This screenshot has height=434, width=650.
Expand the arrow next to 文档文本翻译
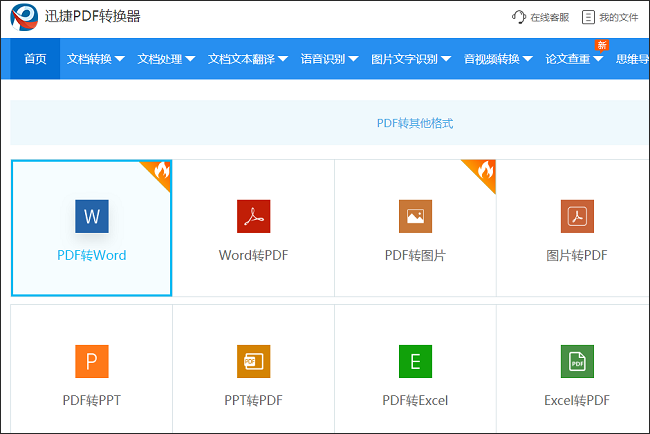(283, 59)
